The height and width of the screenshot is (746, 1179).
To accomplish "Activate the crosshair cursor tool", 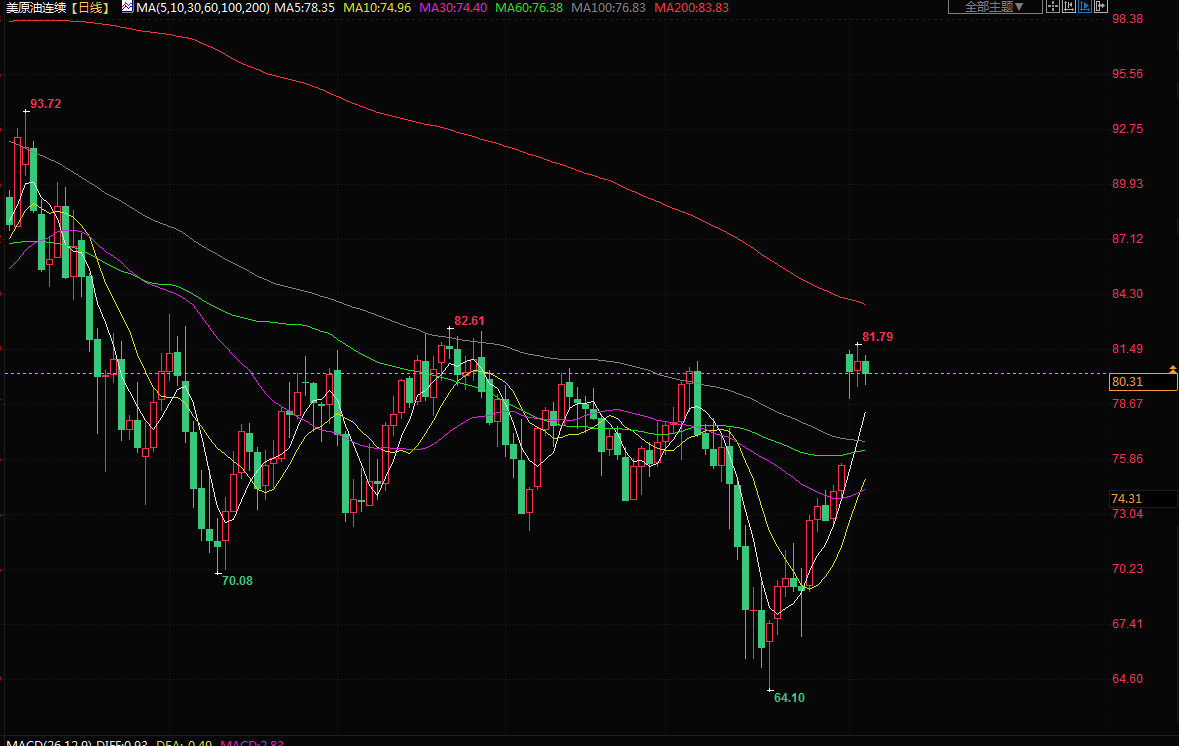I will tap(1051, 7).
